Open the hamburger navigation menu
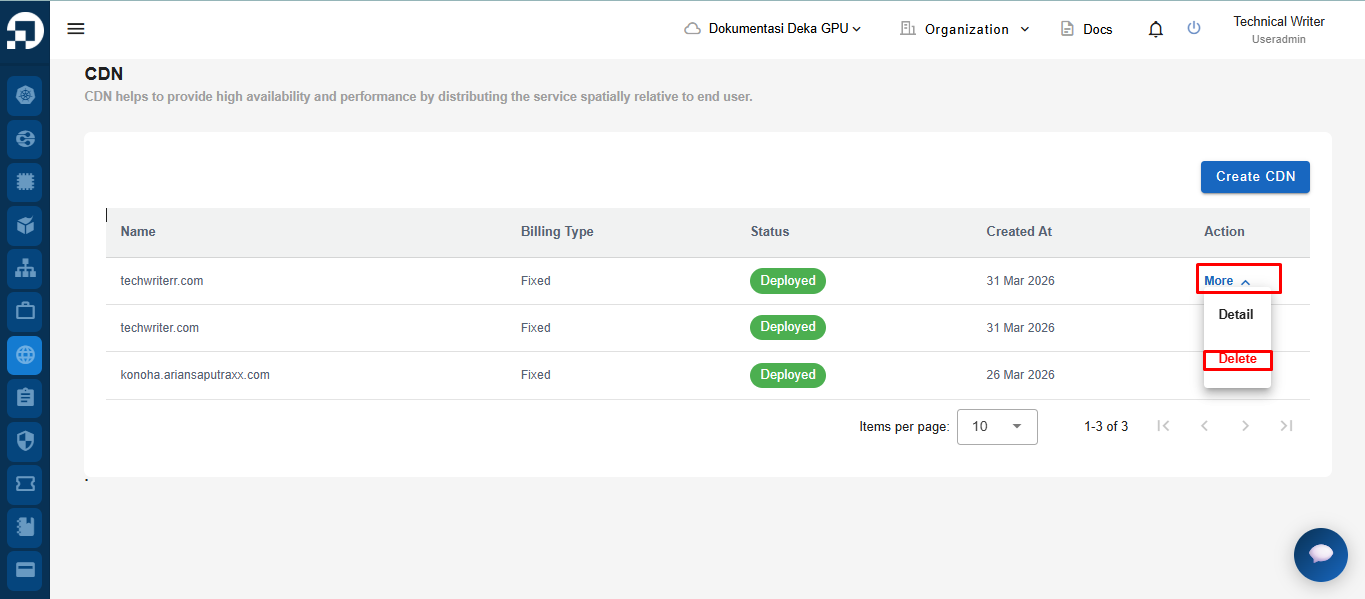 tap(76, 29)
